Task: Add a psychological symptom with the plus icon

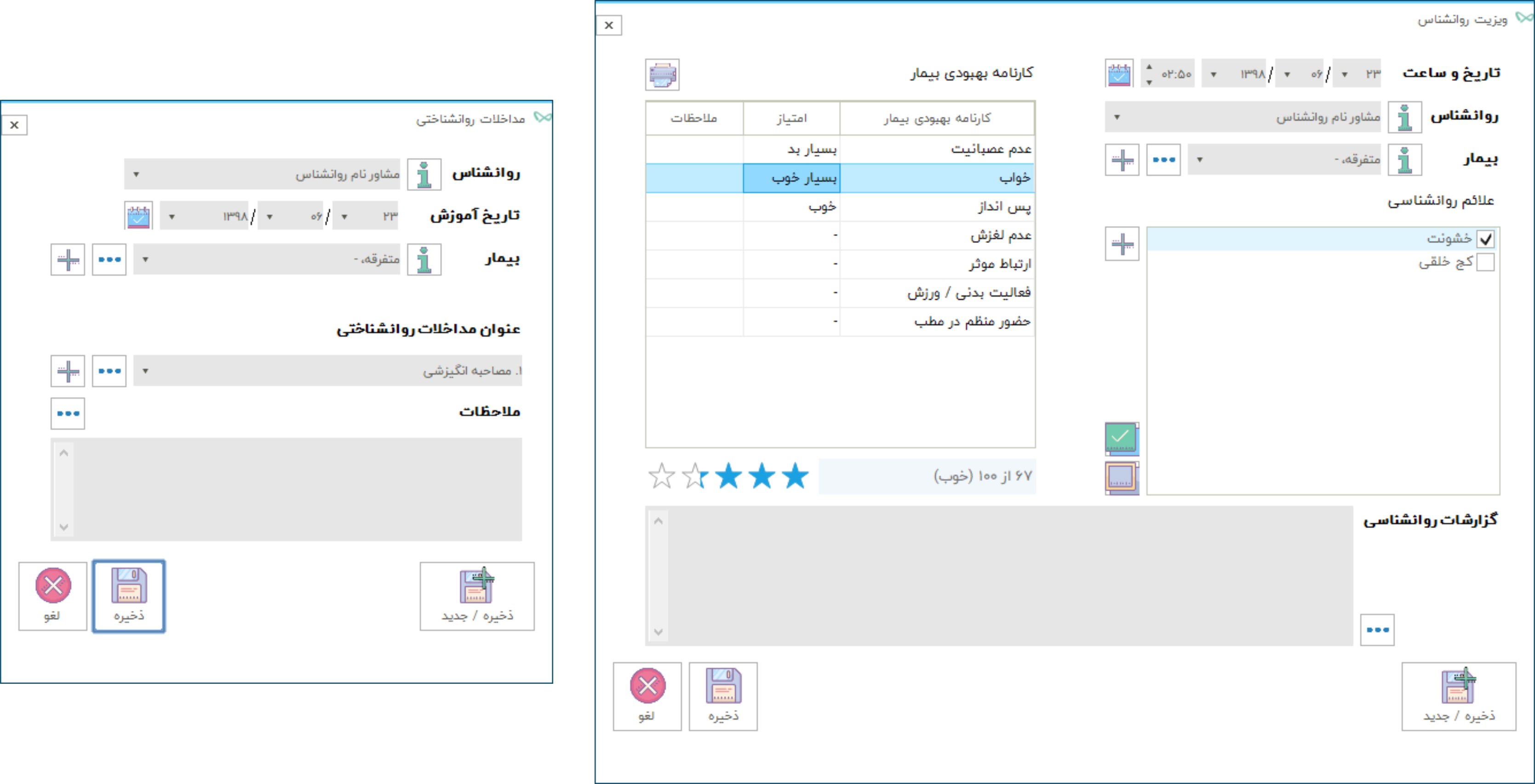Action: [1122, 243]
